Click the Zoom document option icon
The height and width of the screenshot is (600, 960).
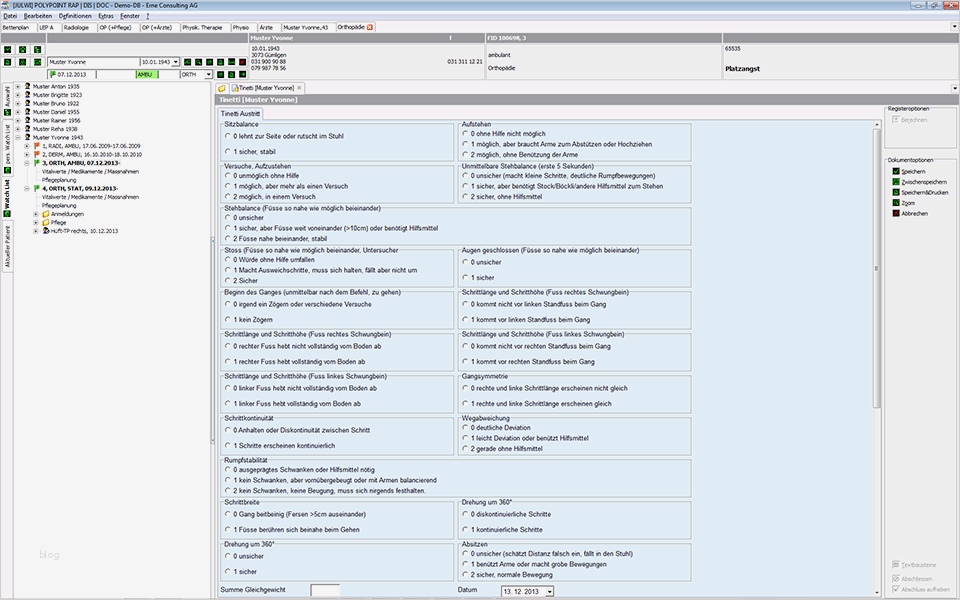point(895,203)
